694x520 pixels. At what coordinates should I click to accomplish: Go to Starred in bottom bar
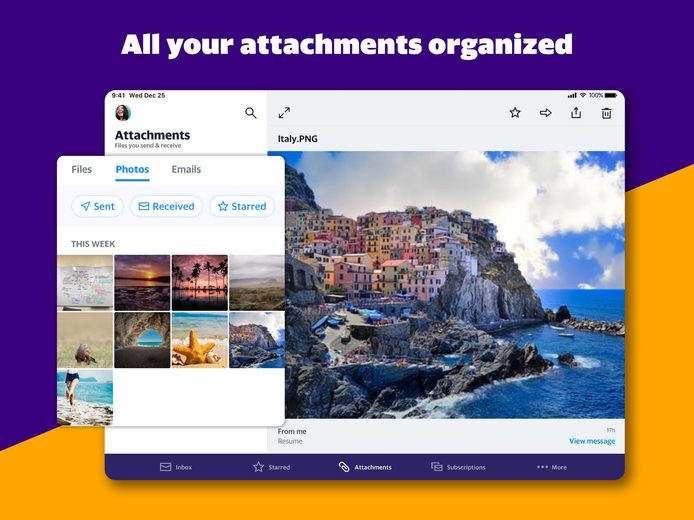(x=271, y=467)
